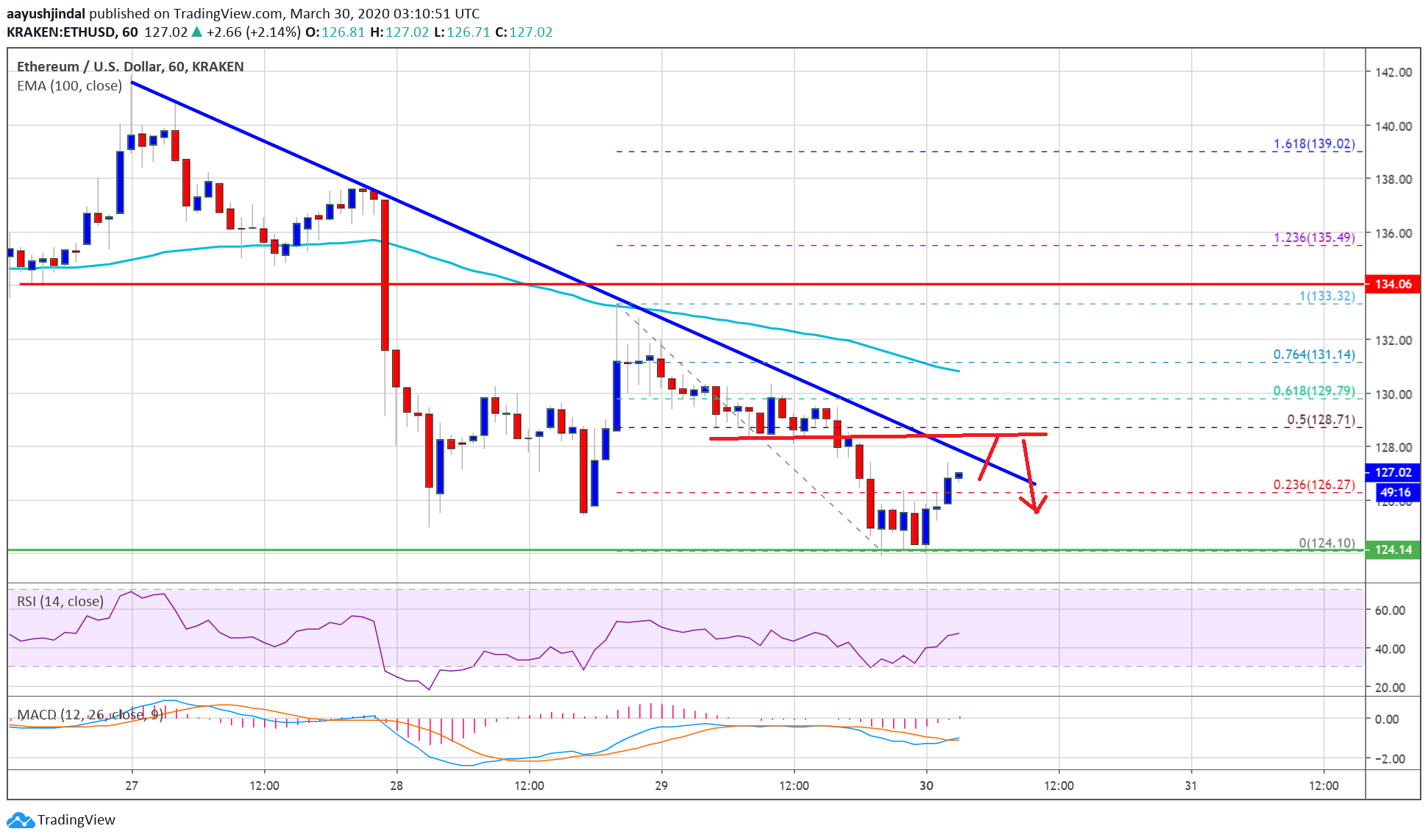1428x840 pixels.
Task: Click the 138.00 price axis label
Action: [1393, 179]
